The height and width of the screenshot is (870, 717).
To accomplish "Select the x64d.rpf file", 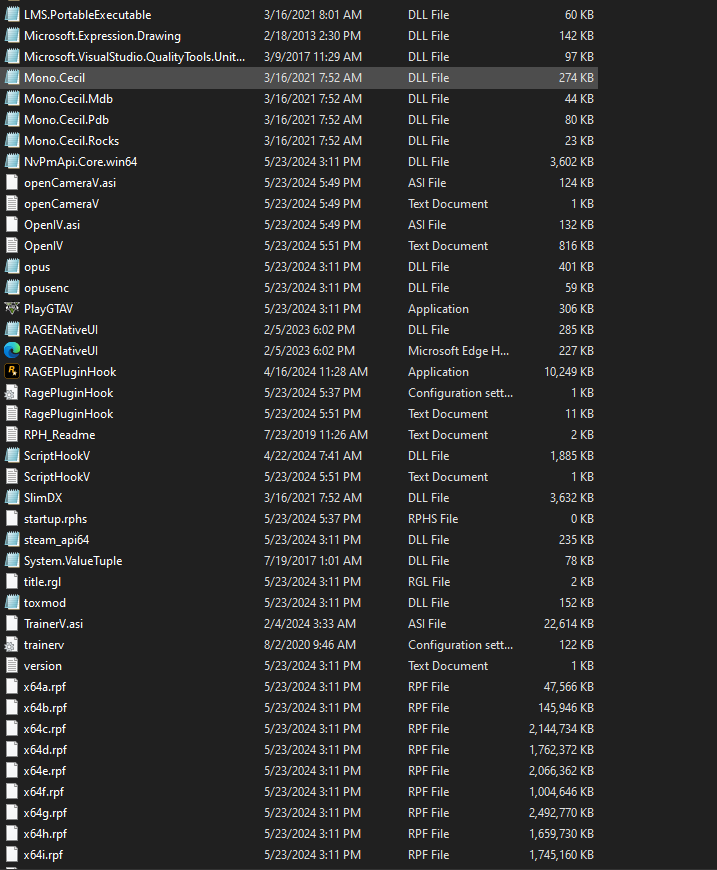I will pos(45,750).
